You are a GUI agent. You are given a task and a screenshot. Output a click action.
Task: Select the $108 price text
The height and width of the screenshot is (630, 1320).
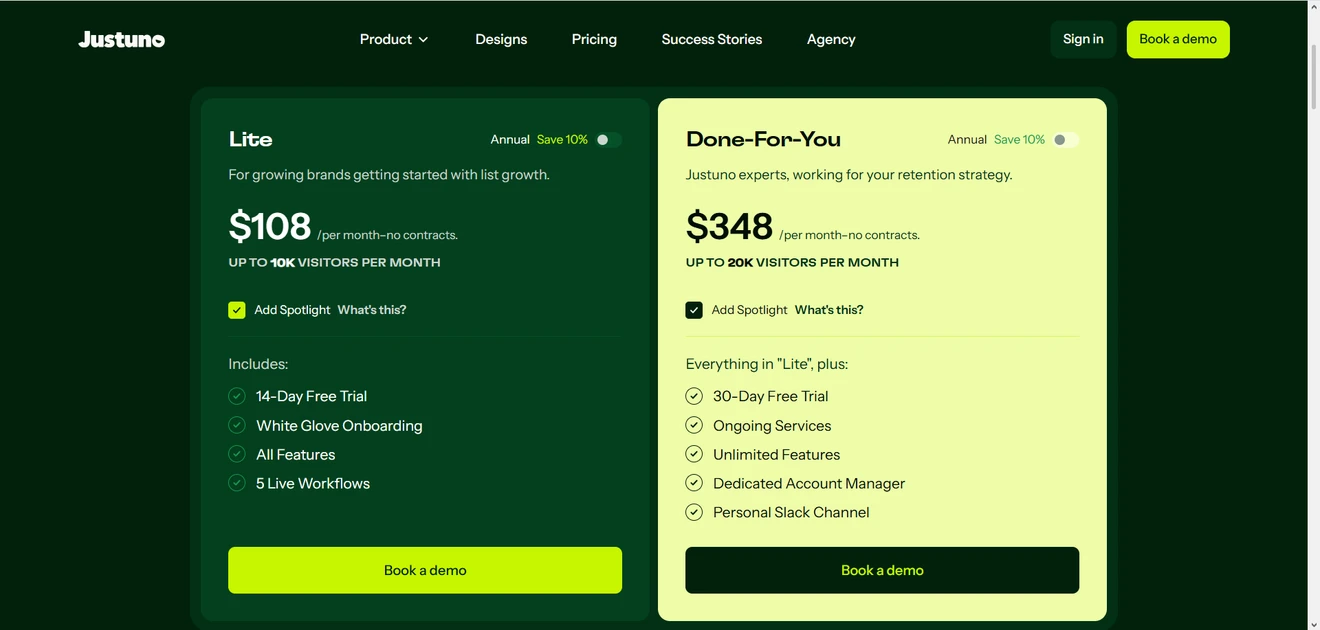pyautogui.click(x=270, y=226)
